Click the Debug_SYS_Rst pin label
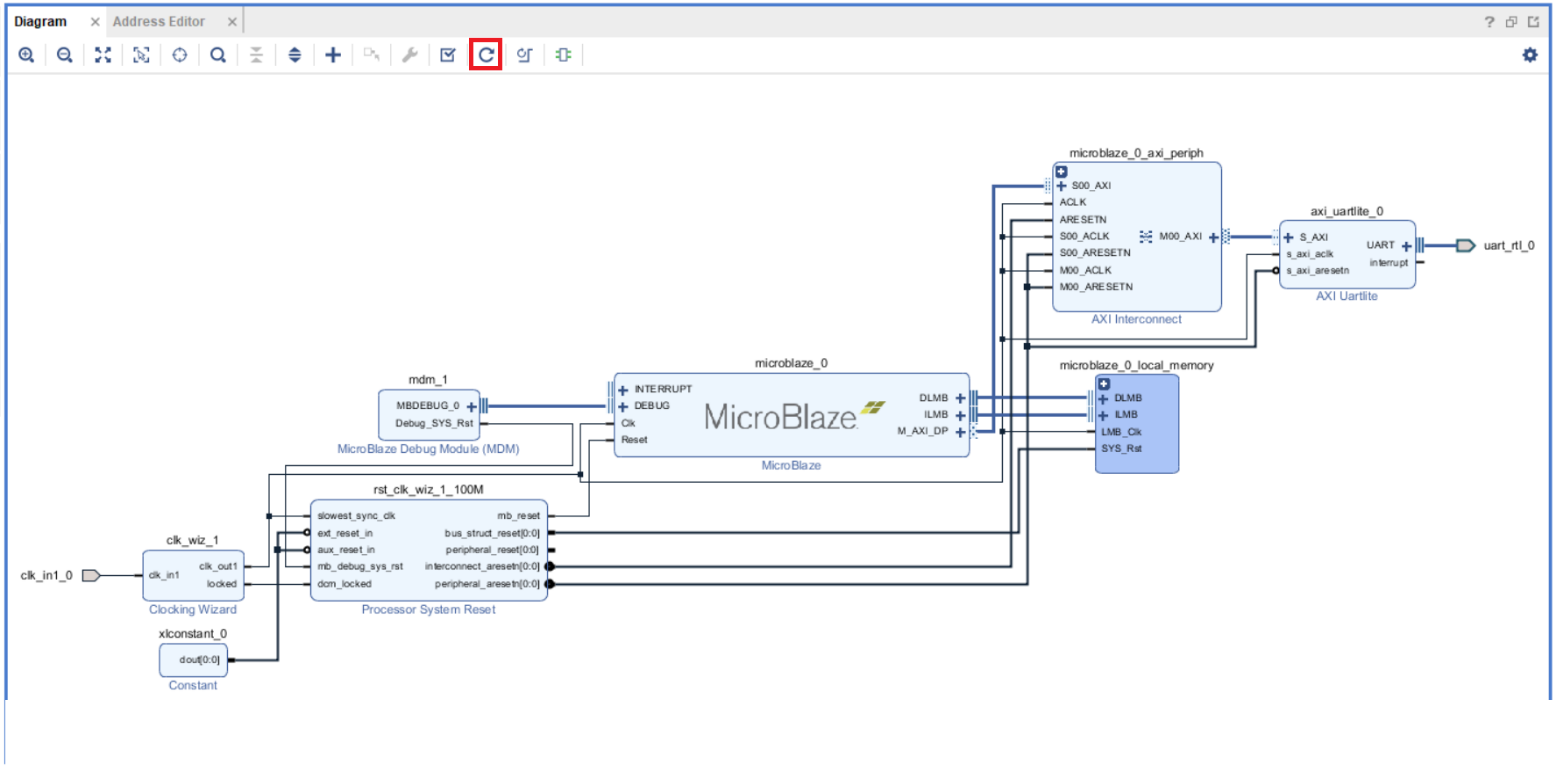The height and width of the screenshot is (766, 1556). (x=434, y=423)
